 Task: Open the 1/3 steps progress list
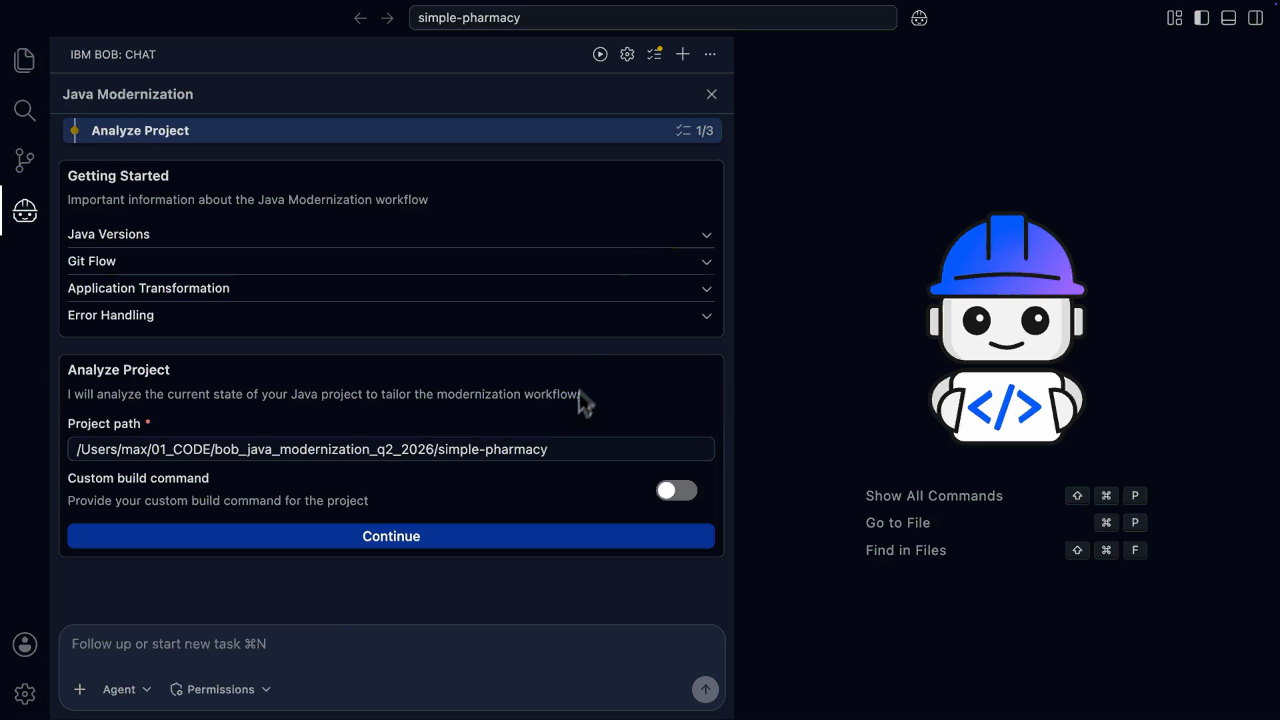(x=695, y=131)
